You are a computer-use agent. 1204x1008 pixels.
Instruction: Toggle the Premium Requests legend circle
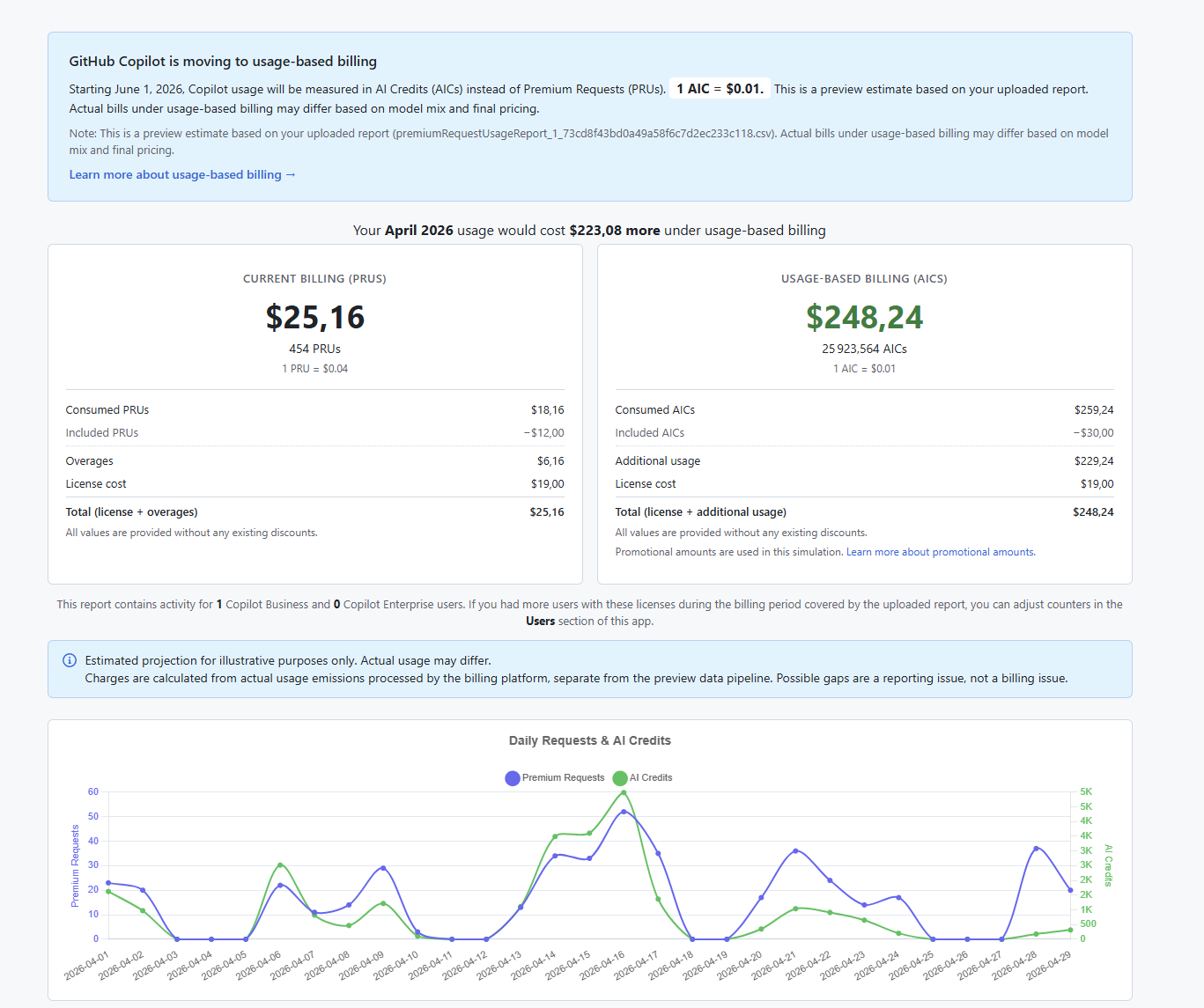pyautogui.click(x=513, y=778)
